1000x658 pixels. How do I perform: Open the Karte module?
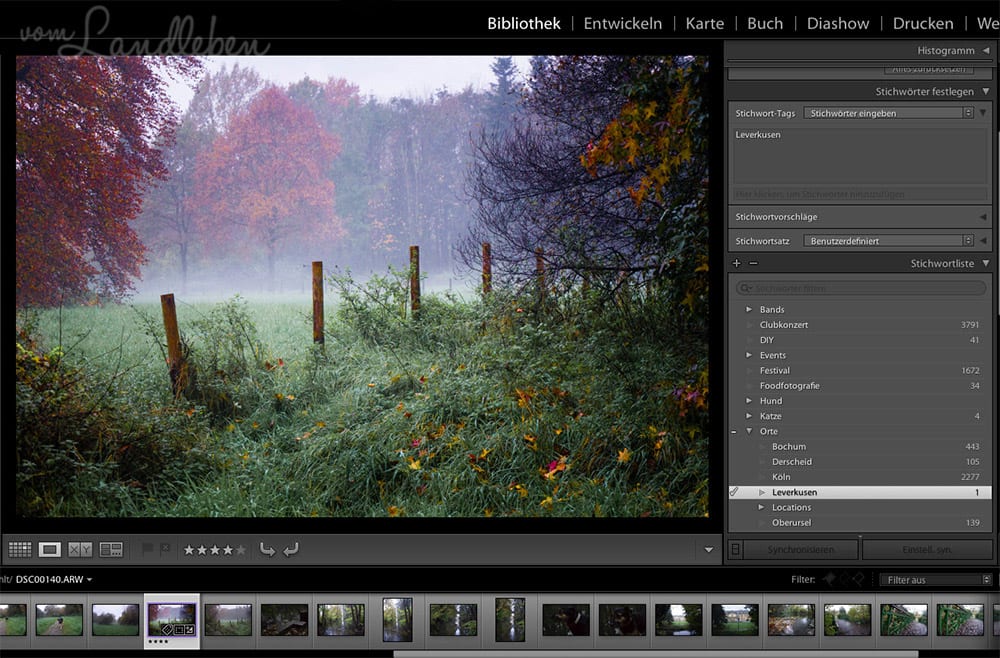click(x=705, y=24)
